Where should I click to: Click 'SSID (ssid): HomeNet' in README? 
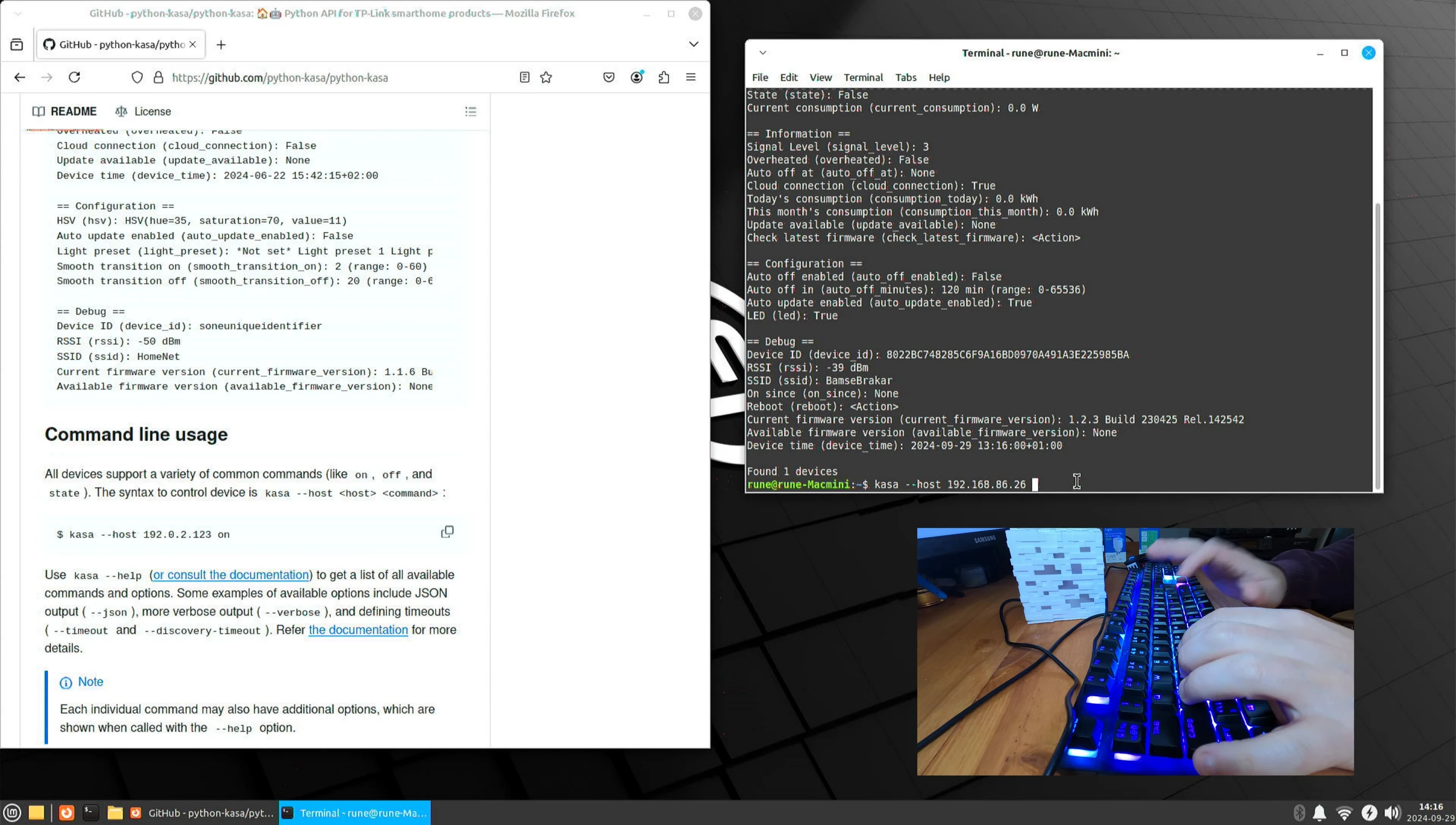coord(118,356)
